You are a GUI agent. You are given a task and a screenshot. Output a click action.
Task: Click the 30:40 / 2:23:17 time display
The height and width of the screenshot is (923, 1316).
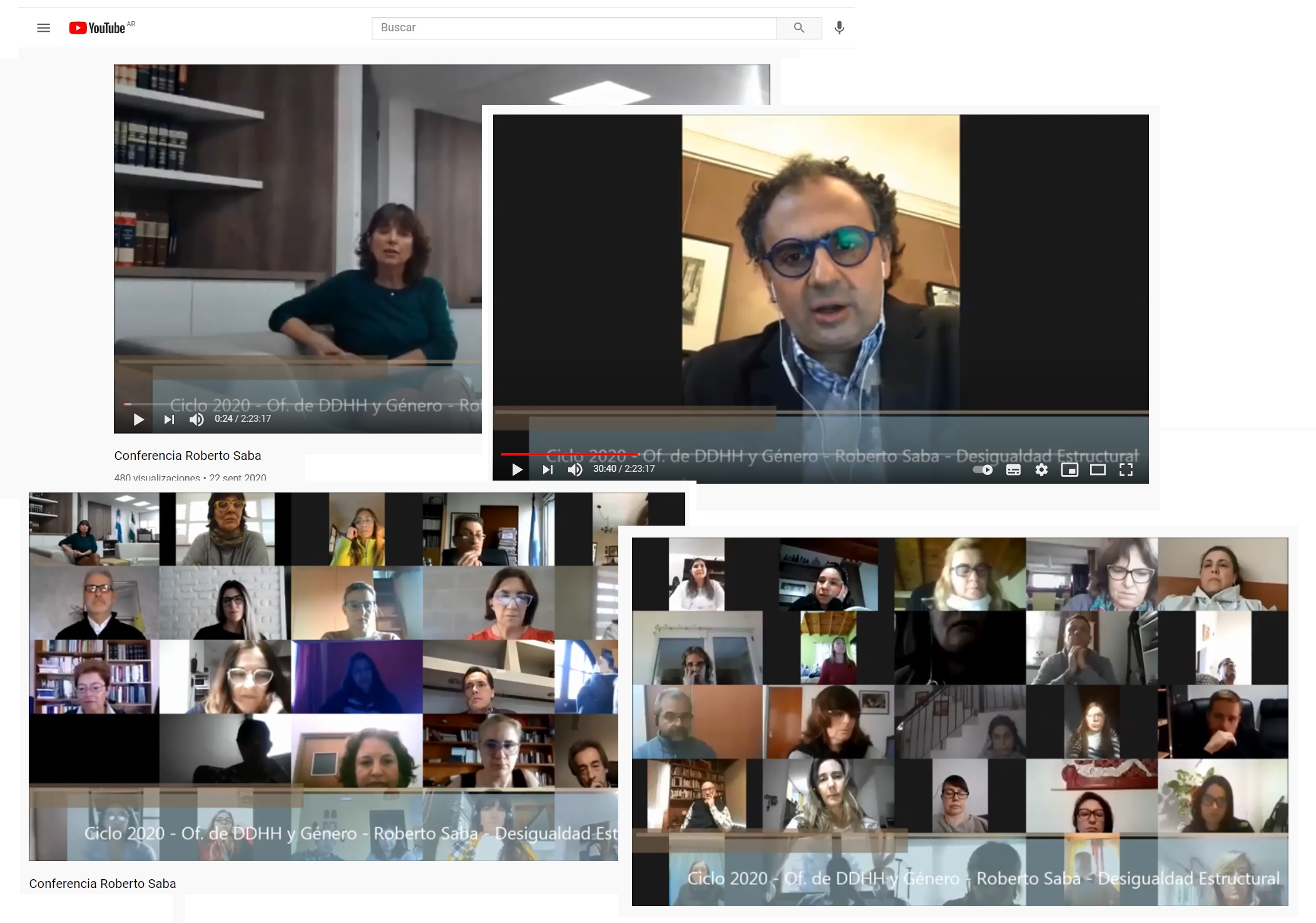coord(624,469)
